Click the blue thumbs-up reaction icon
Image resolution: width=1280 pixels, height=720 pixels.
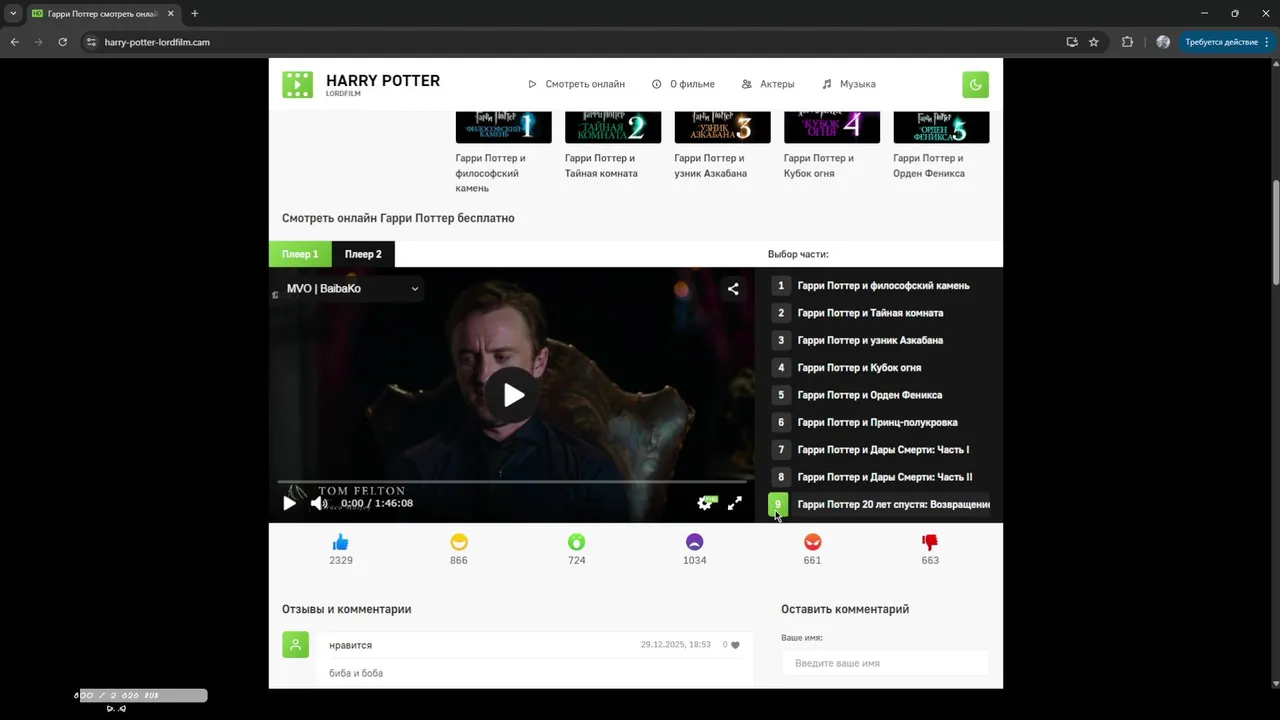(341, 542)
